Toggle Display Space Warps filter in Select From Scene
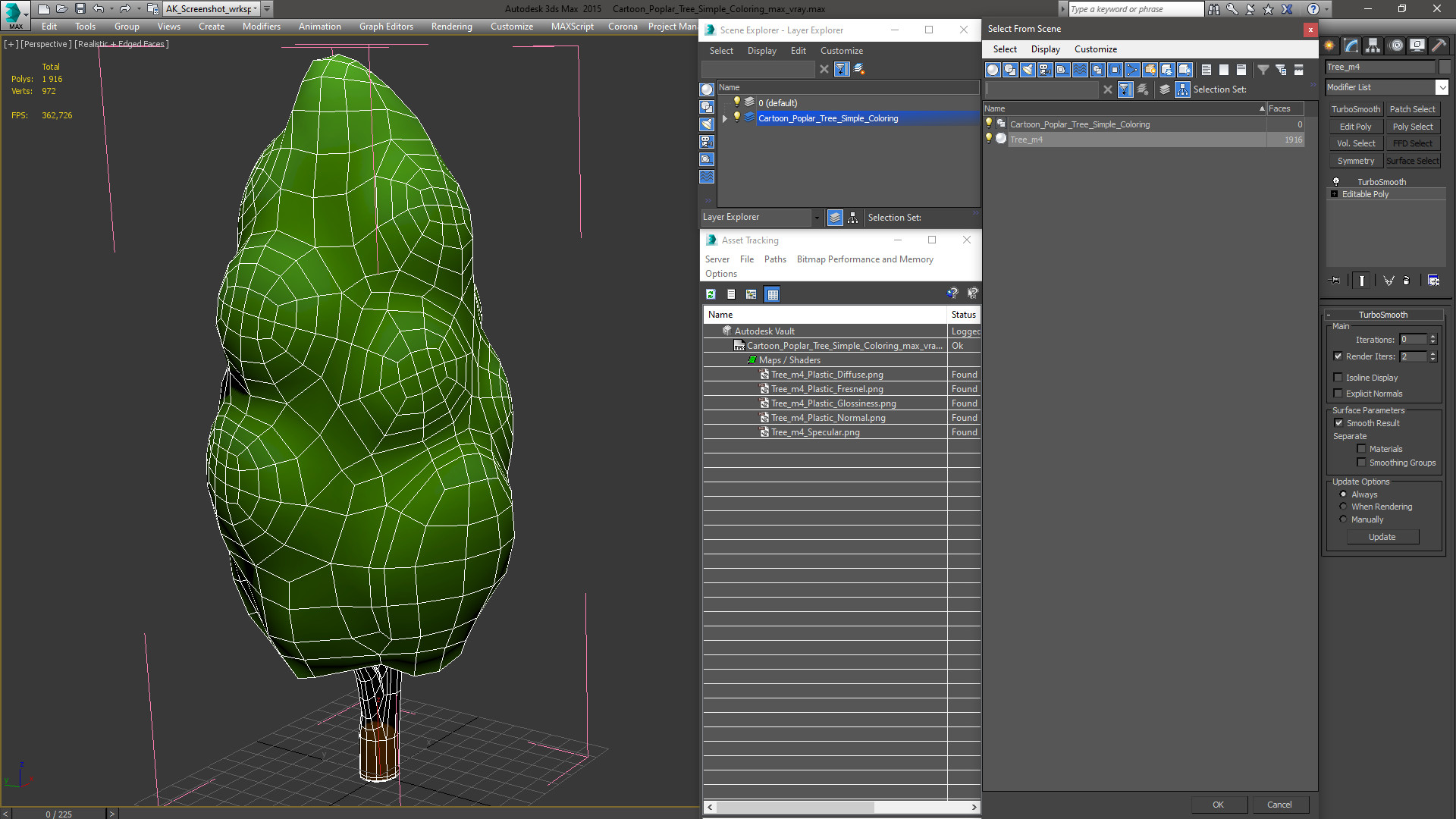1456x819 pixels. coord(1080,70)
